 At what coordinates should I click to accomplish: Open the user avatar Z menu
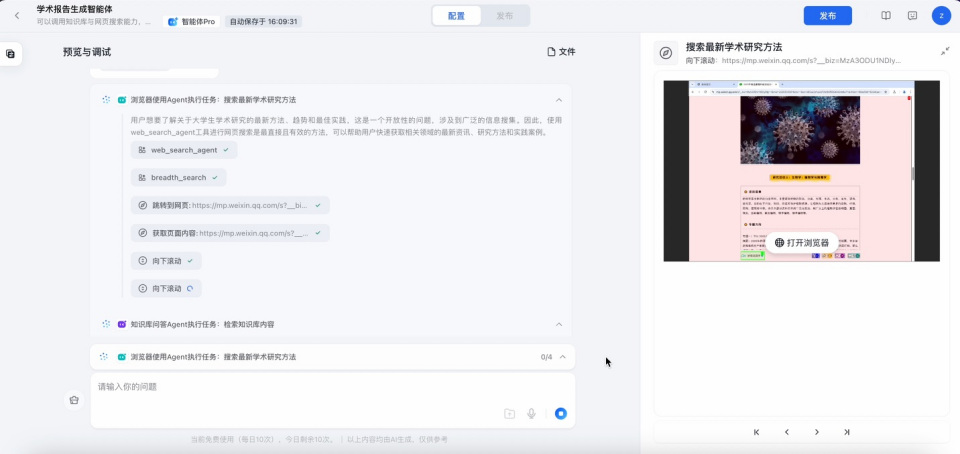click(941, 16)
